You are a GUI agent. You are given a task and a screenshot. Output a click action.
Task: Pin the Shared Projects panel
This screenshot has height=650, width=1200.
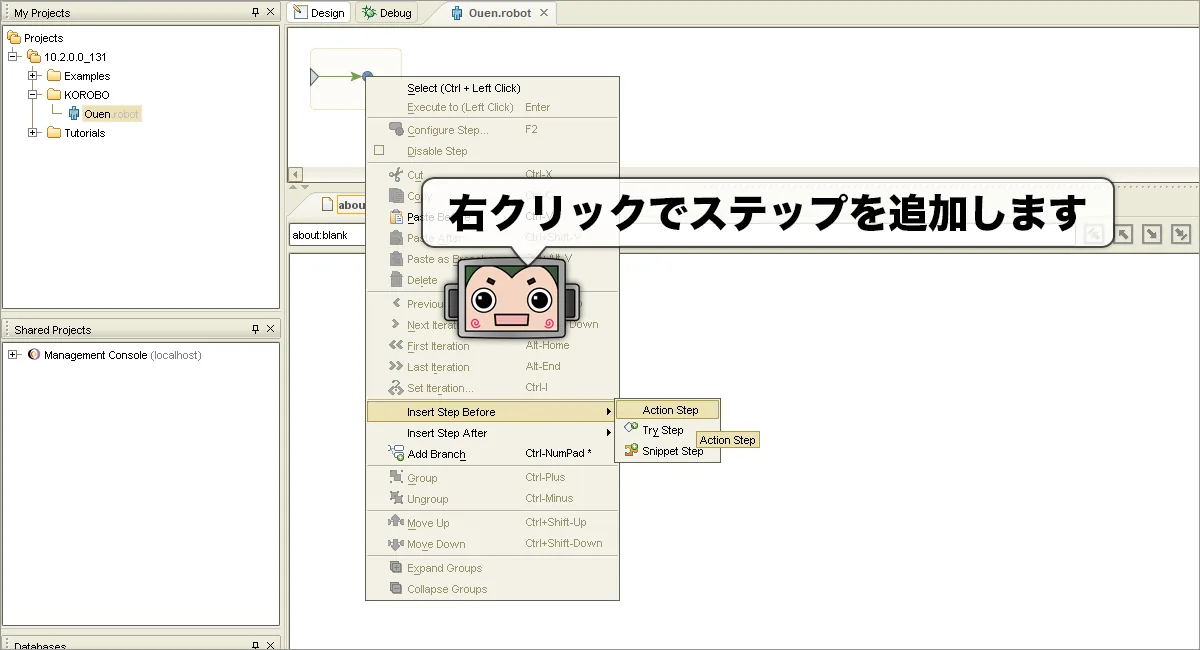click(255, 329)
